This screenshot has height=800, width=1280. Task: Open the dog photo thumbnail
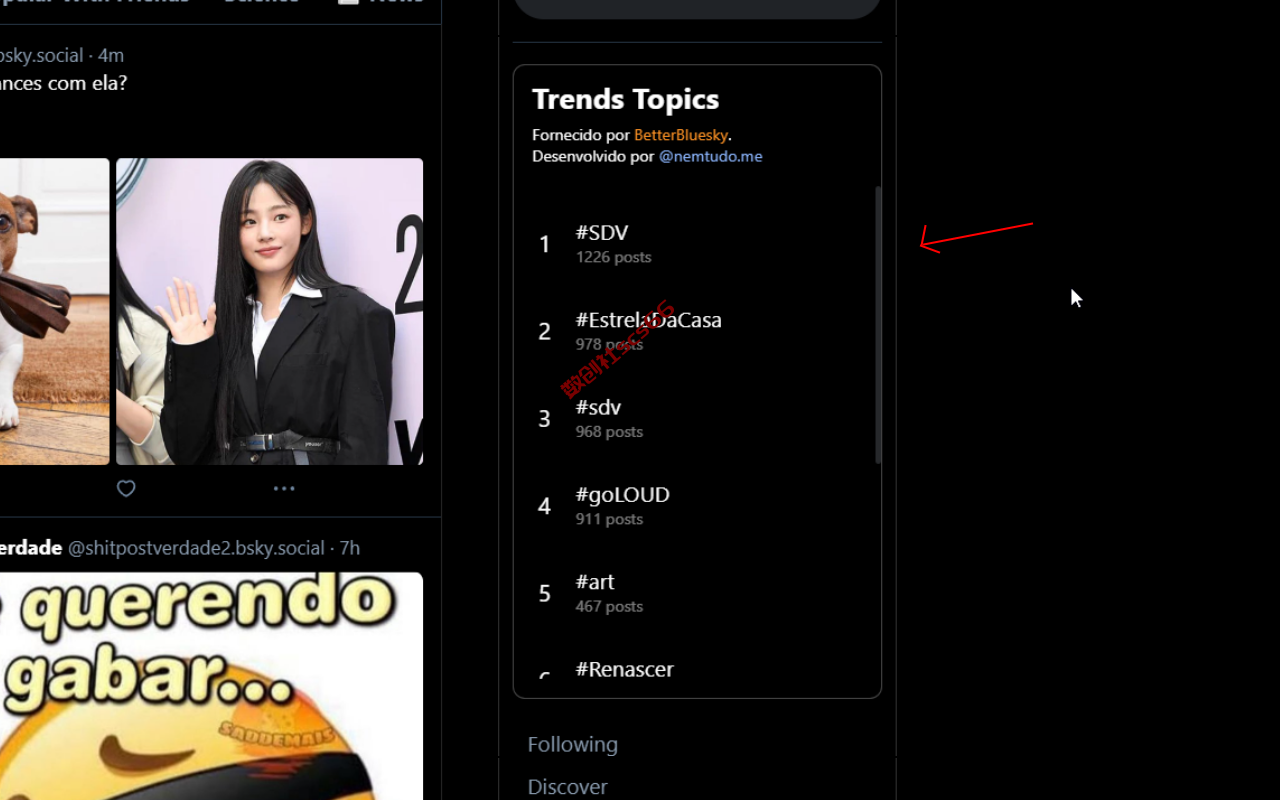tap(54, 311)
